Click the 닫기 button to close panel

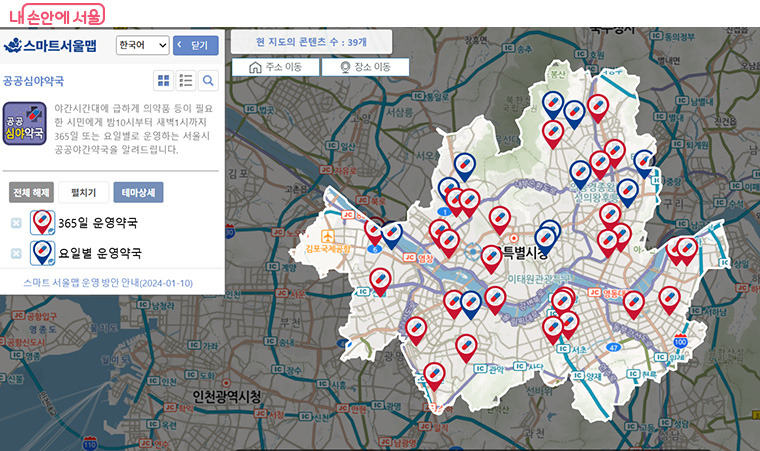point(195,46)
